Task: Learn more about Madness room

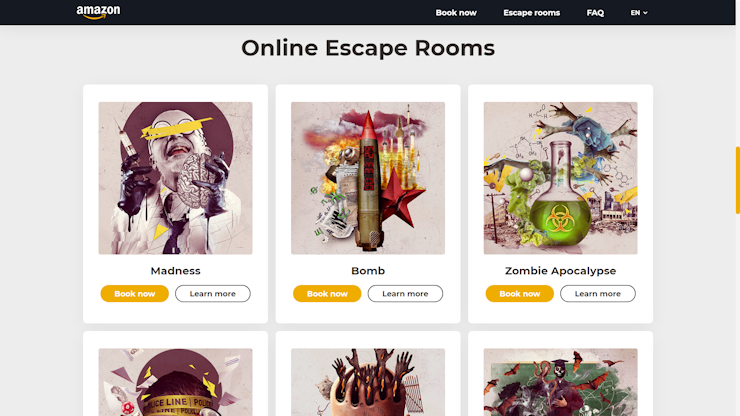Action: click(x=213, y=294)
